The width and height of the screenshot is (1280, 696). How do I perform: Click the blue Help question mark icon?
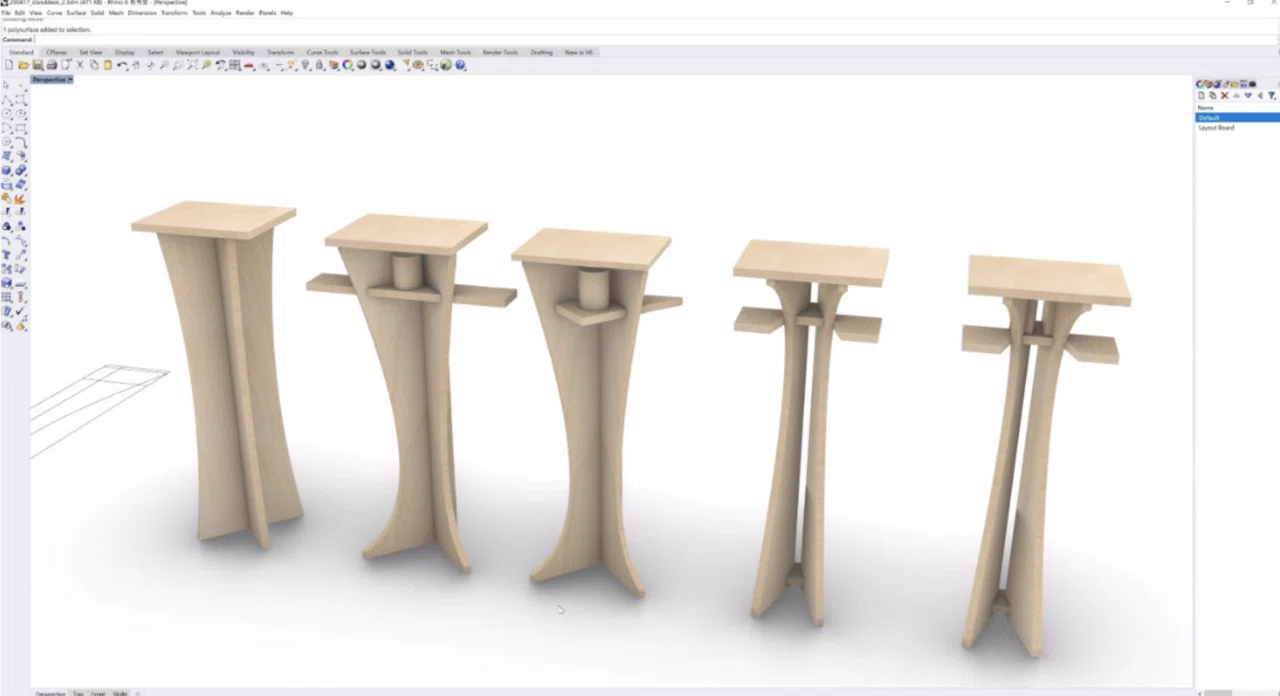[x=461, y=65]
